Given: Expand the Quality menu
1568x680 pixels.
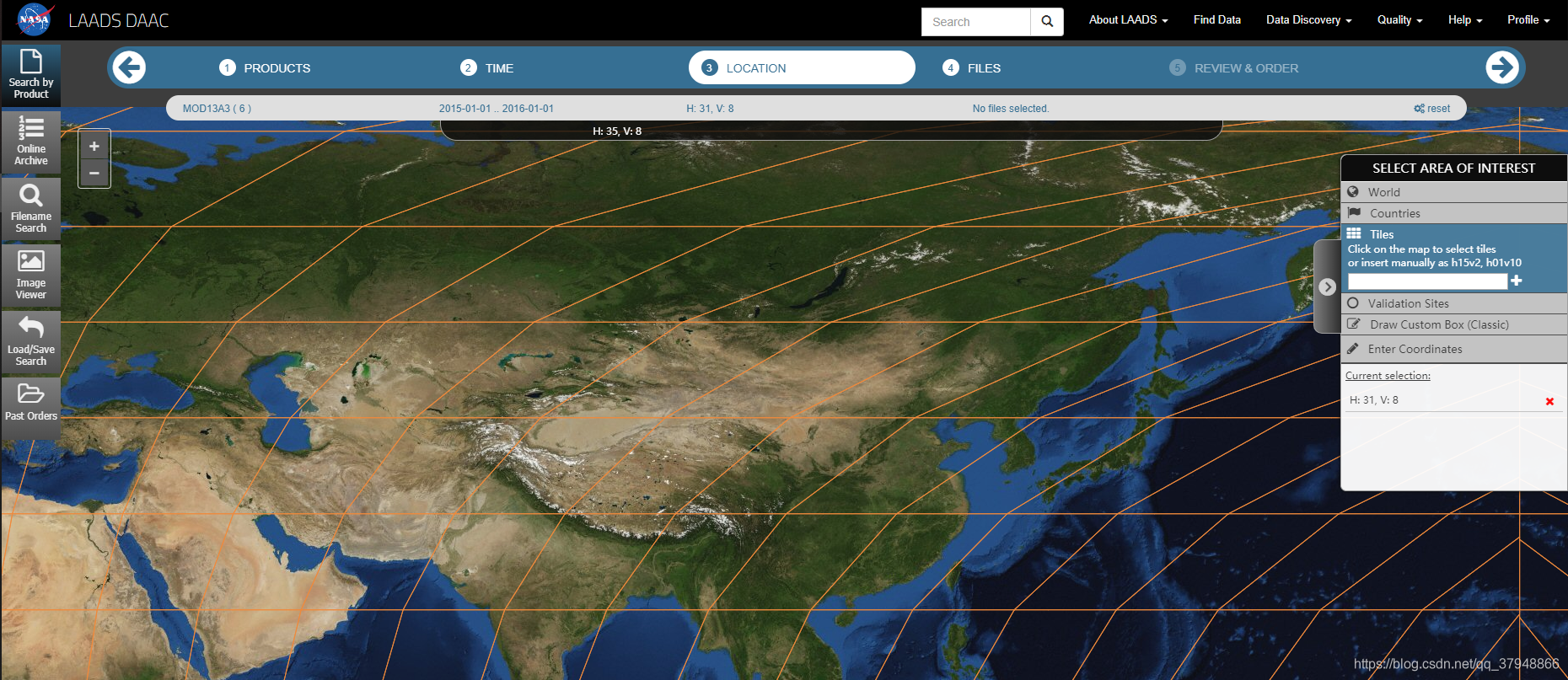Looking at the screenshot, I should (1399, 19).
